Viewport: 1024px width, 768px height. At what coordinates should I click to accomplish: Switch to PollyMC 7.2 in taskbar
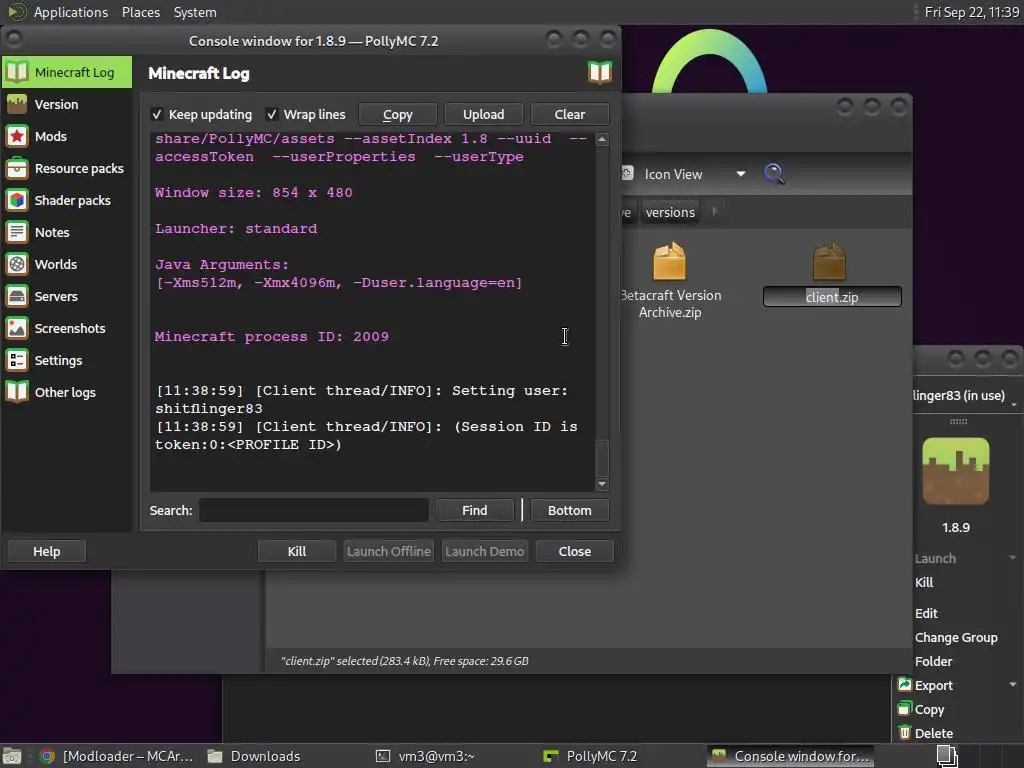tap(591, 756)
